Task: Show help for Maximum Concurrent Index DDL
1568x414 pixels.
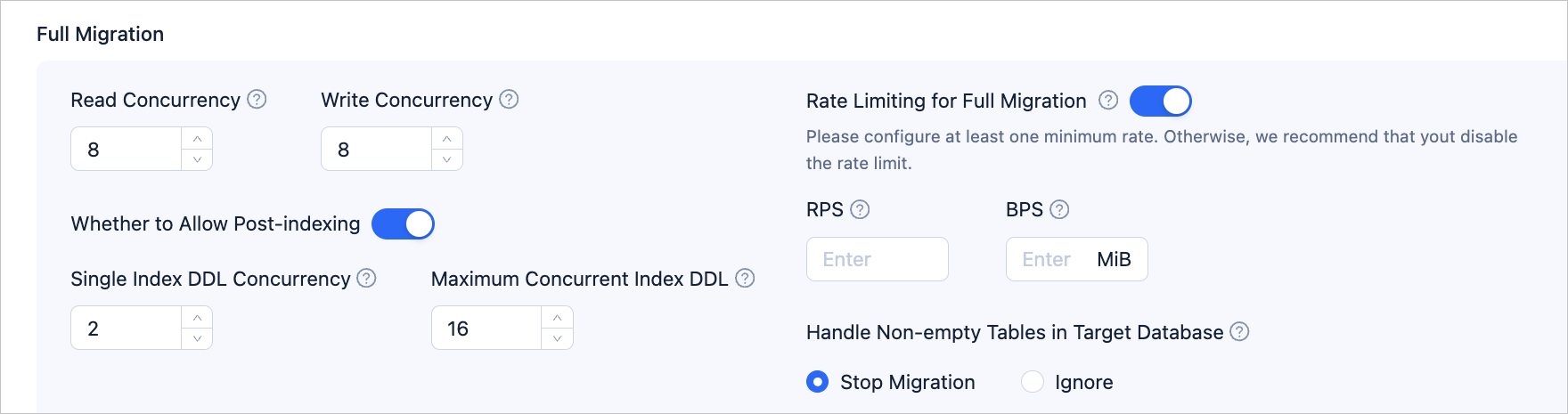Action: 745,279
